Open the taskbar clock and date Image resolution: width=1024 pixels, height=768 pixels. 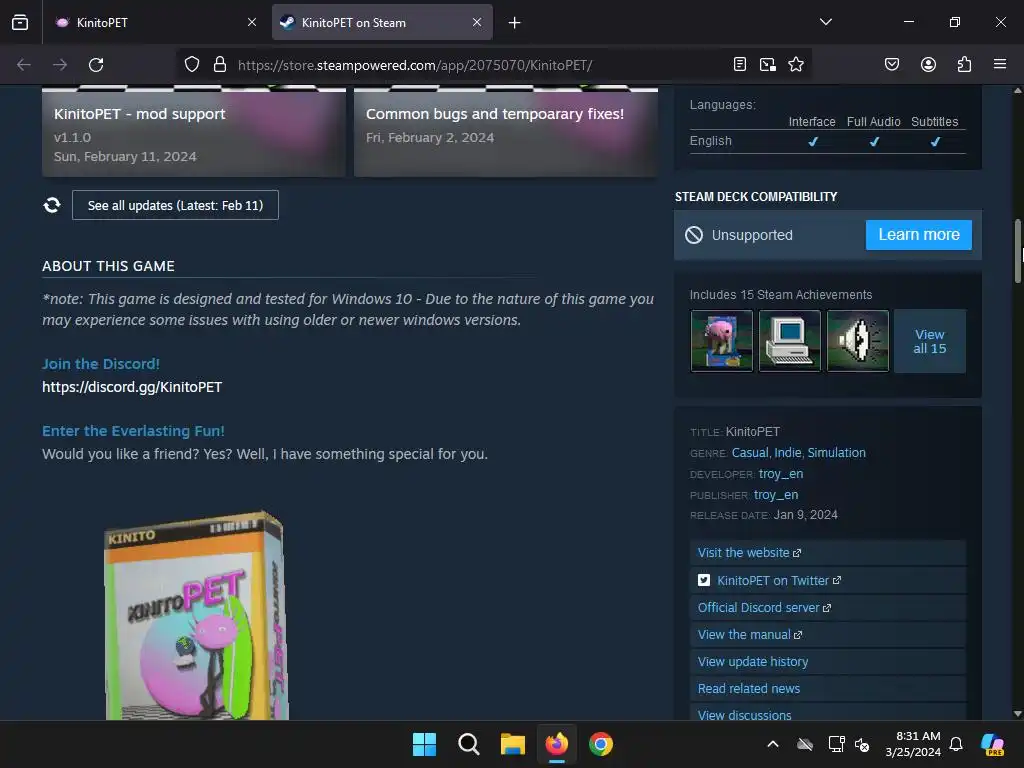click(x=913, y=744)
